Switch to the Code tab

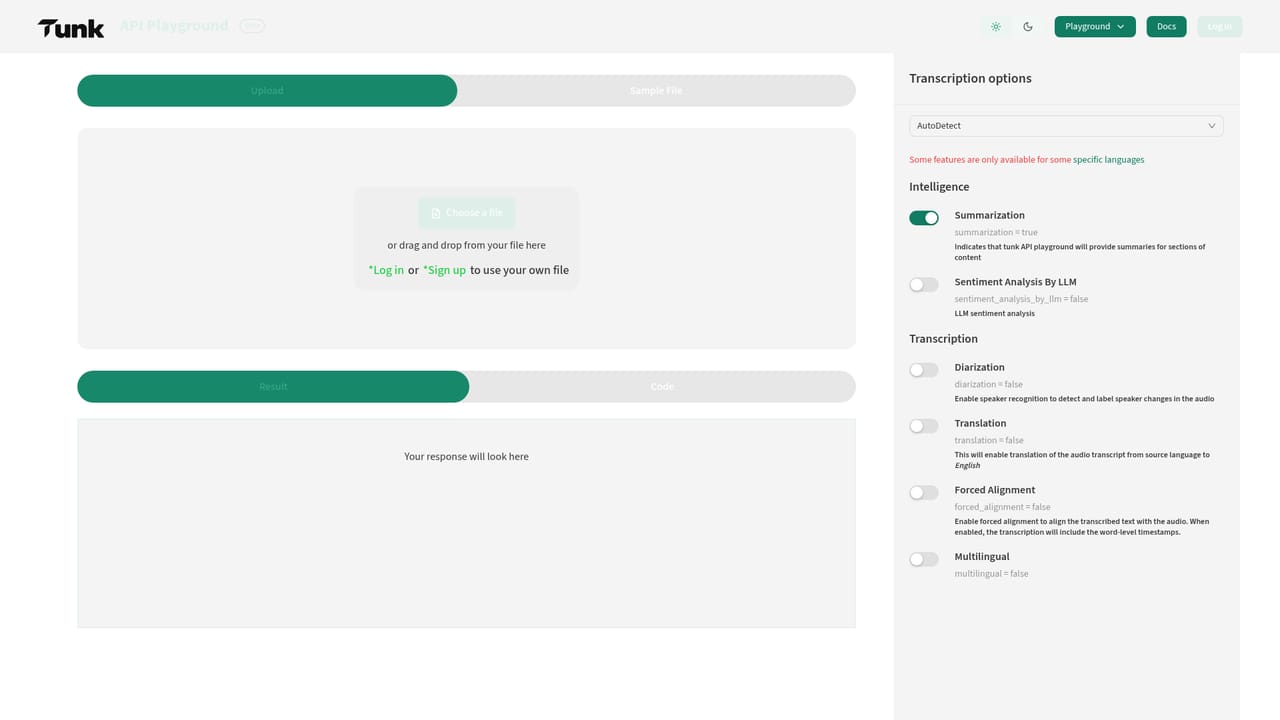(662, 387)
